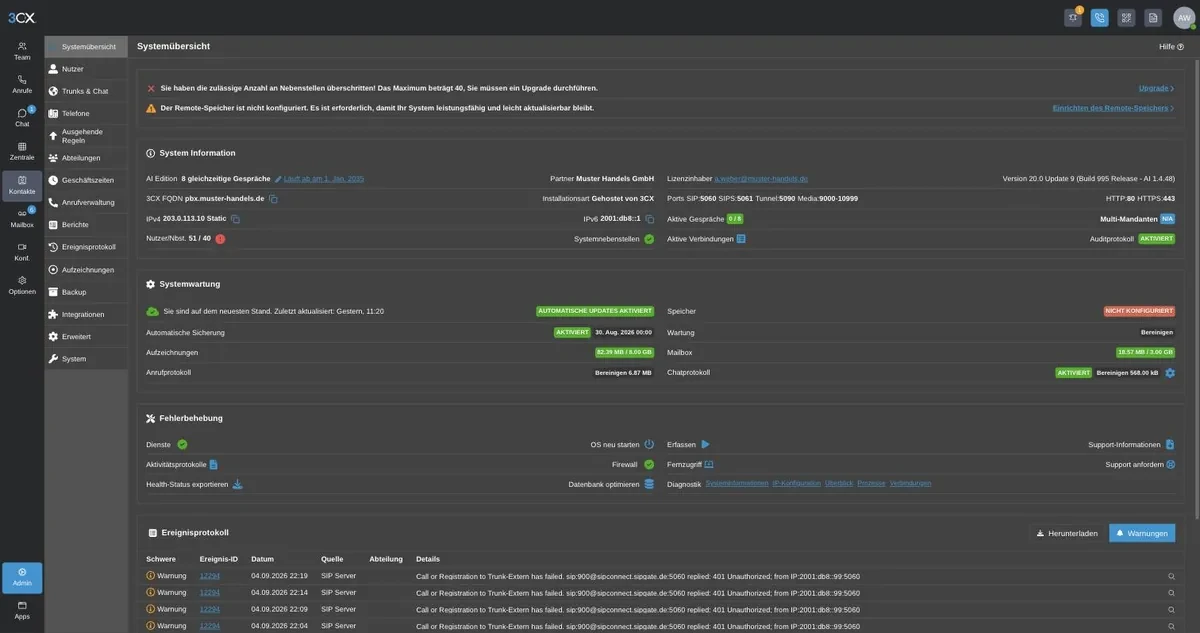Open Berichte in the admin menu

pyautogui.click(x=86, y=225)
